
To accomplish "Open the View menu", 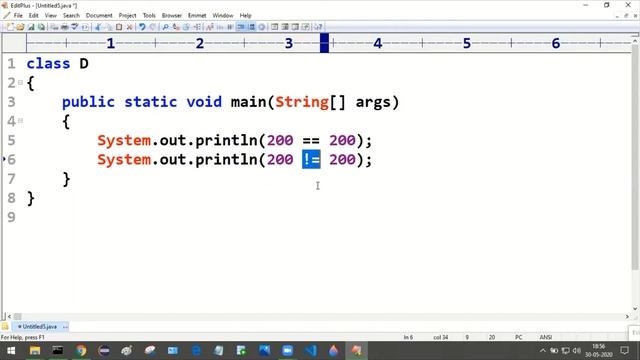I will click(51, 16).
